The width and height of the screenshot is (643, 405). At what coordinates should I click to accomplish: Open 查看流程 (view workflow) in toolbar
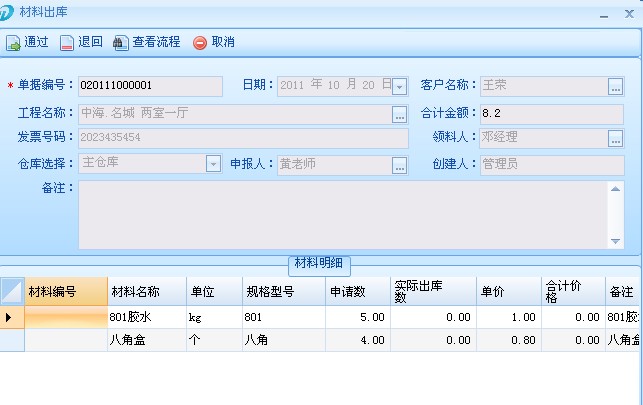click(x=121, y=43)
